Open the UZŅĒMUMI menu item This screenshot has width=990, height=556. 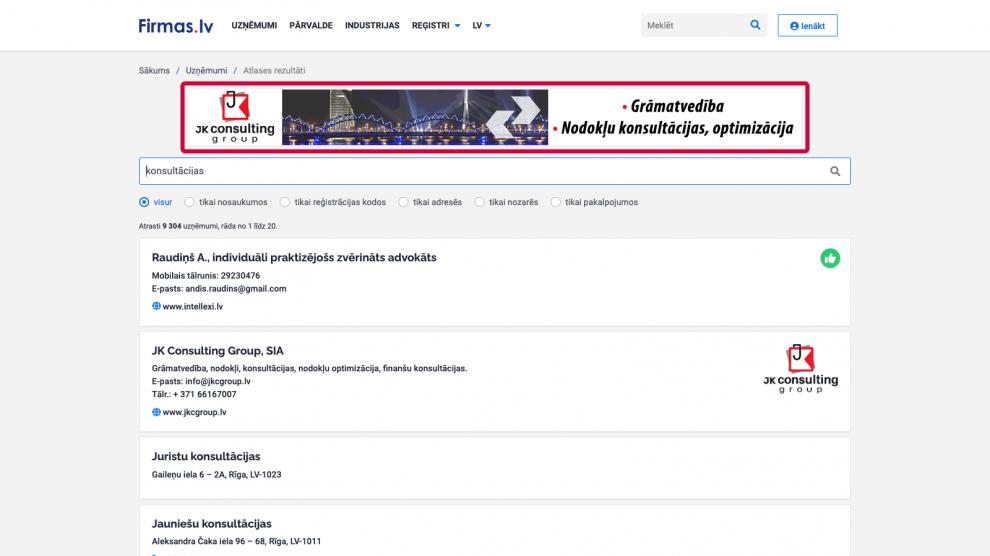tap(254, 26)
